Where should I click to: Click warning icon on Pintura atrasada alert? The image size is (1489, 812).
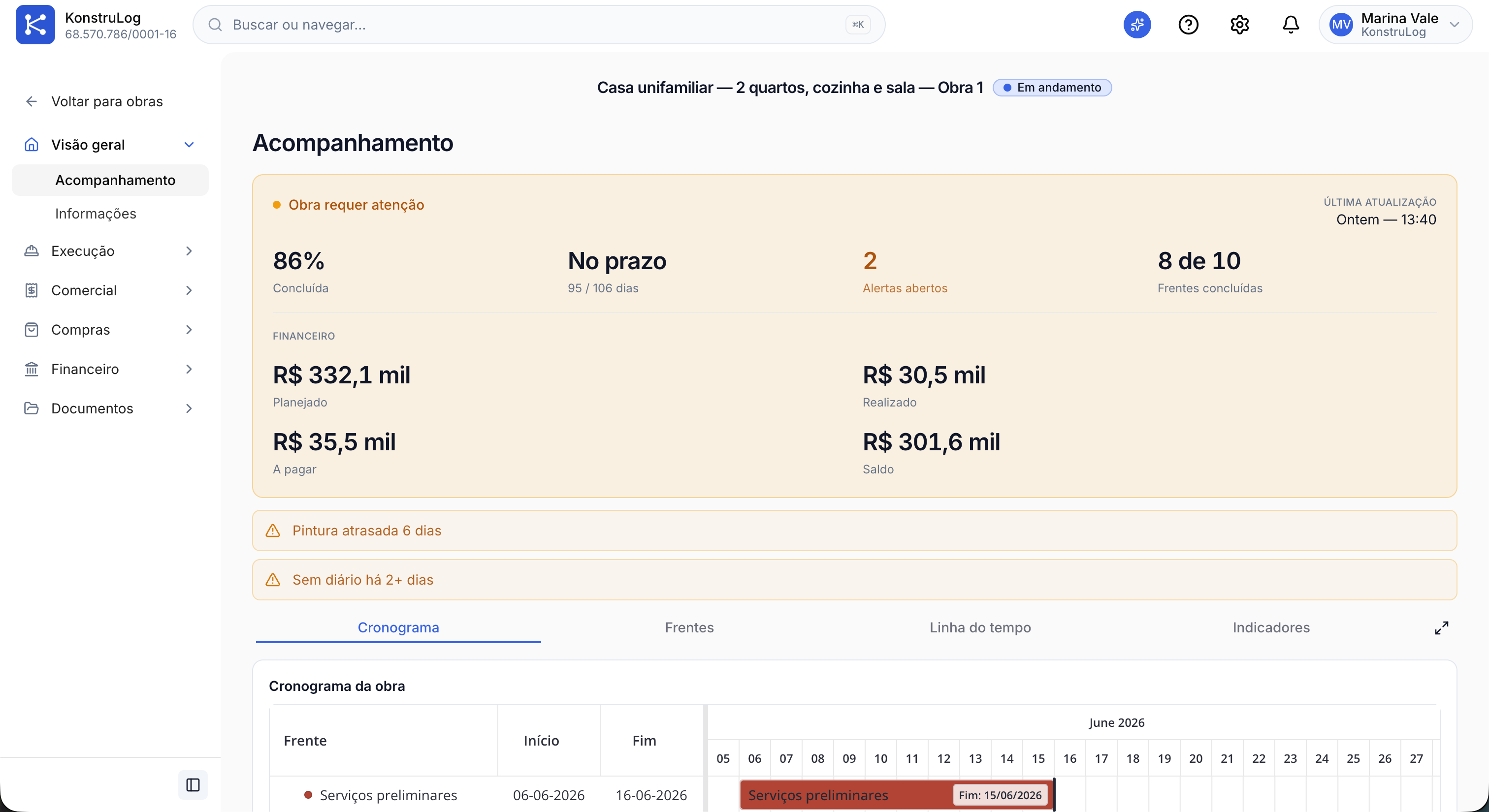273,531
